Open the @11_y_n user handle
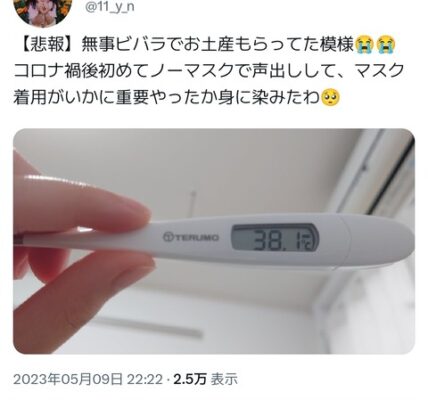This screenshot has height=400, width=428. pos(110,7)
